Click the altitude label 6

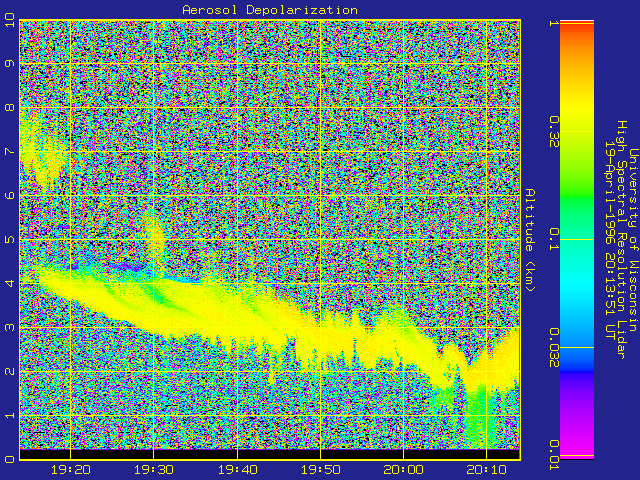click(9, 195)
